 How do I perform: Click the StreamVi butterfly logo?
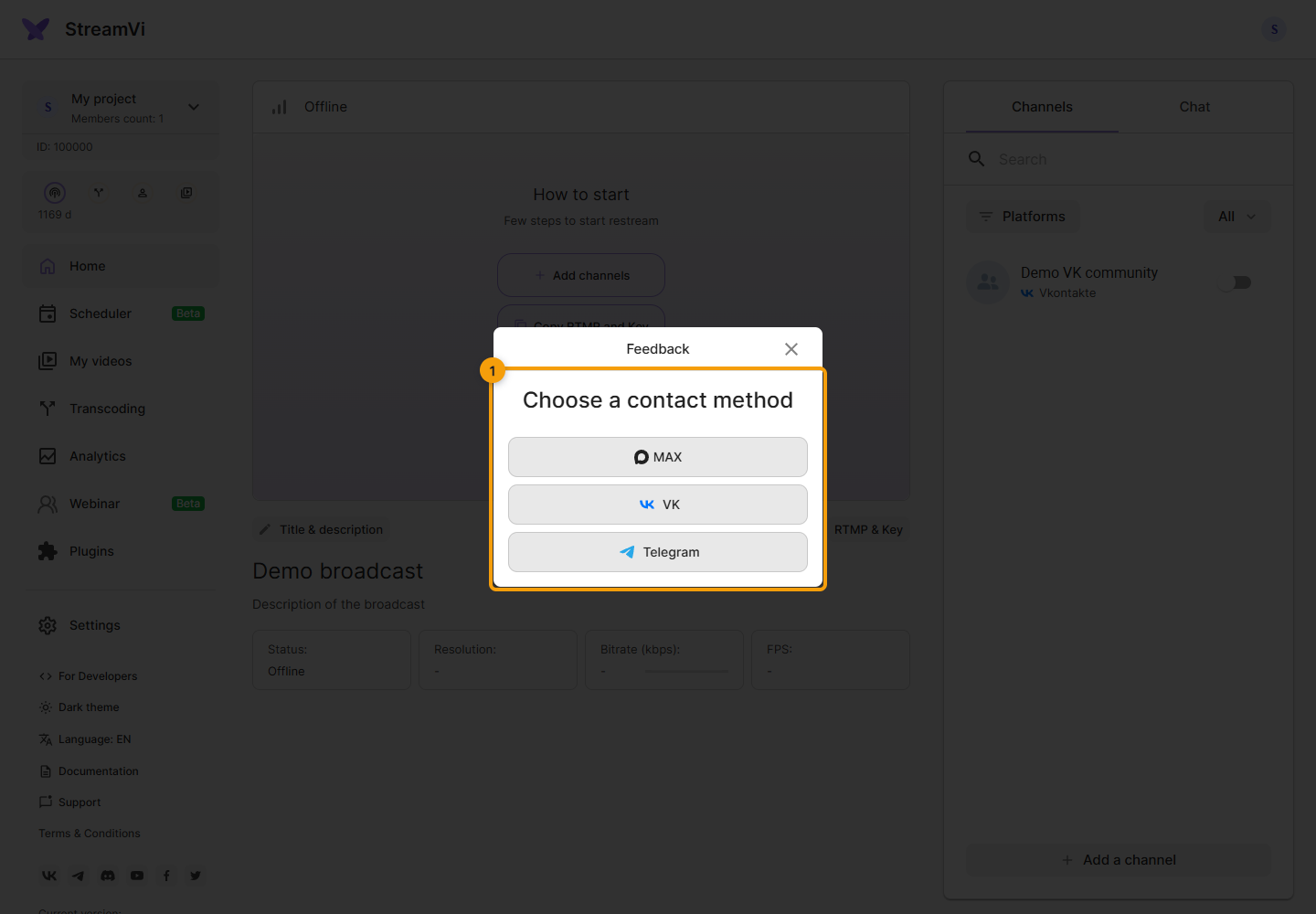pos(36,29)
